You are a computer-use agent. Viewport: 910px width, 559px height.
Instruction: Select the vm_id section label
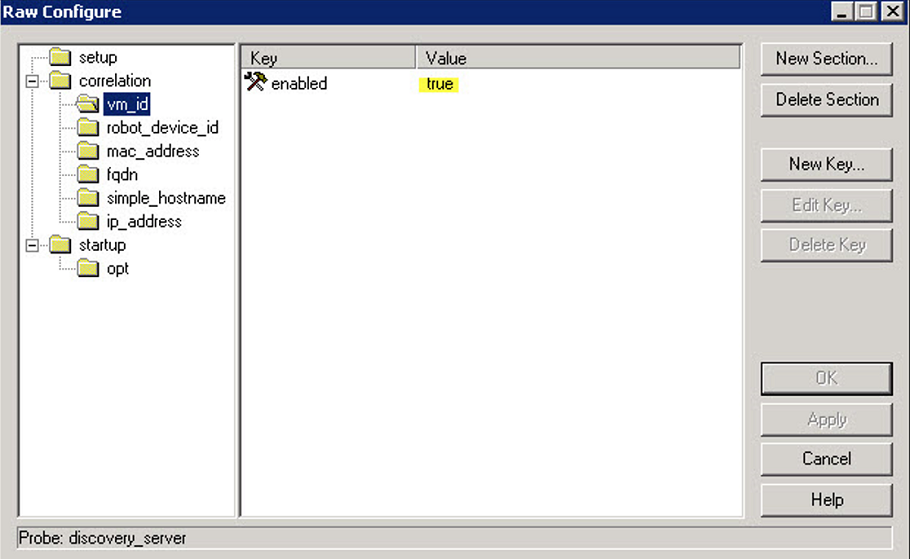(x=127, y=104)
